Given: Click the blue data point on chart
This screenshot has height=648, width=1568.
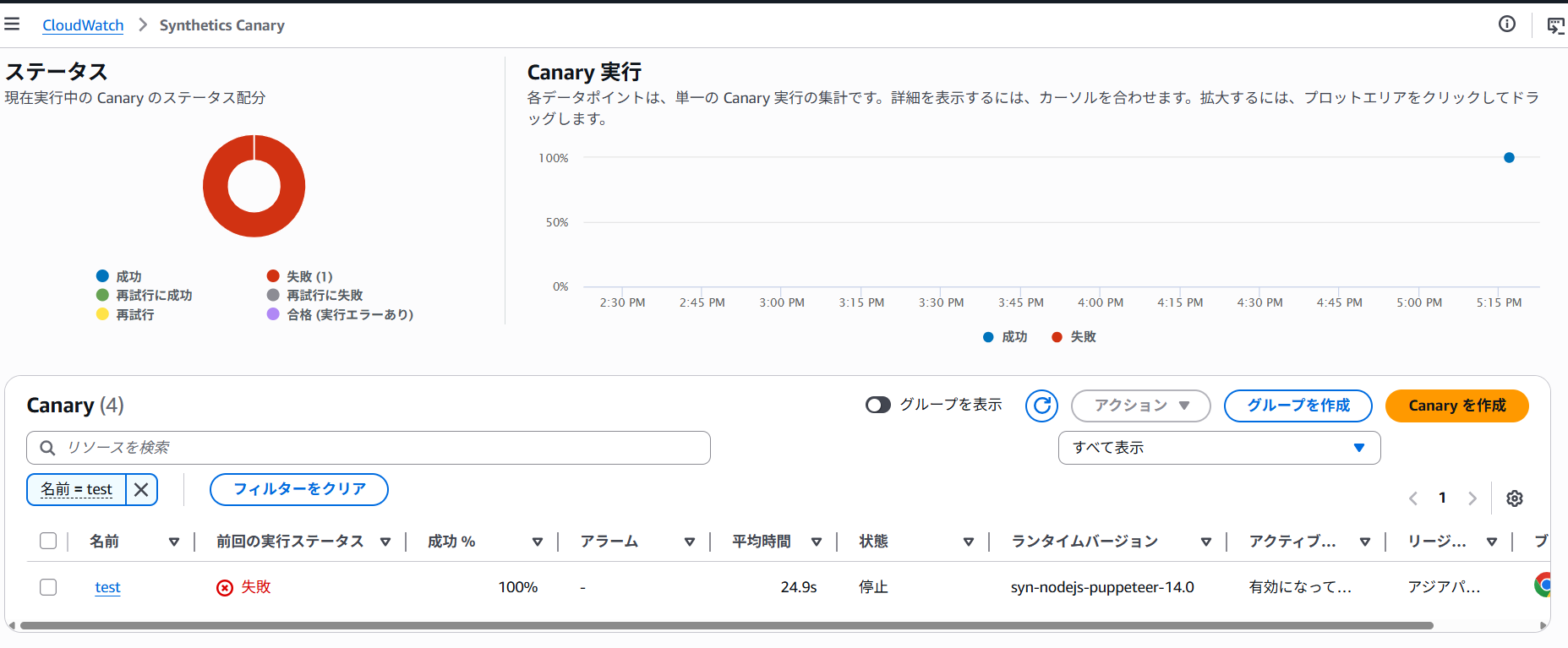Looking at the screenshot, I should coord(1509,158).
